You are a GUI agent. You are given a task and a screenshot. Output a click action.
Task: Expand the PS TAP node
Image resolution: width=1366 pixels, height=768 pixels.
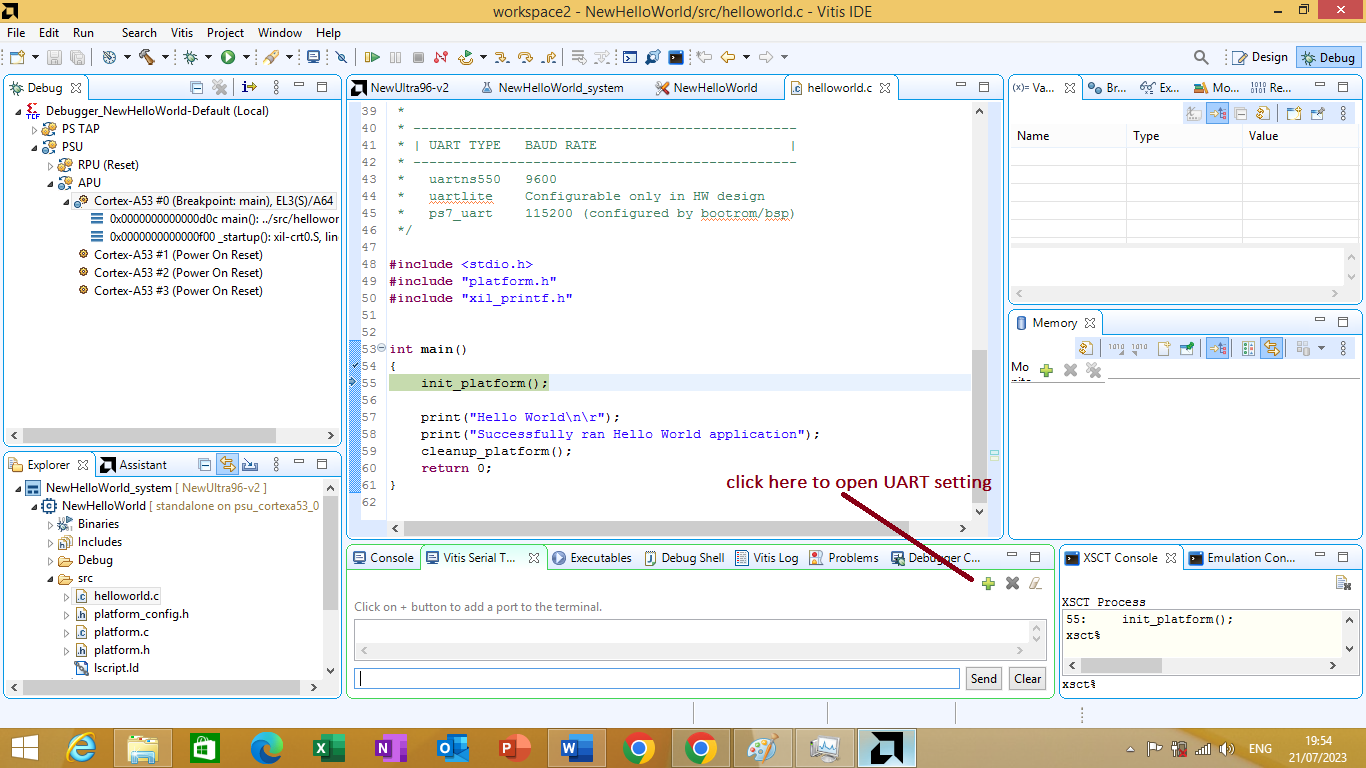(34, 129)
